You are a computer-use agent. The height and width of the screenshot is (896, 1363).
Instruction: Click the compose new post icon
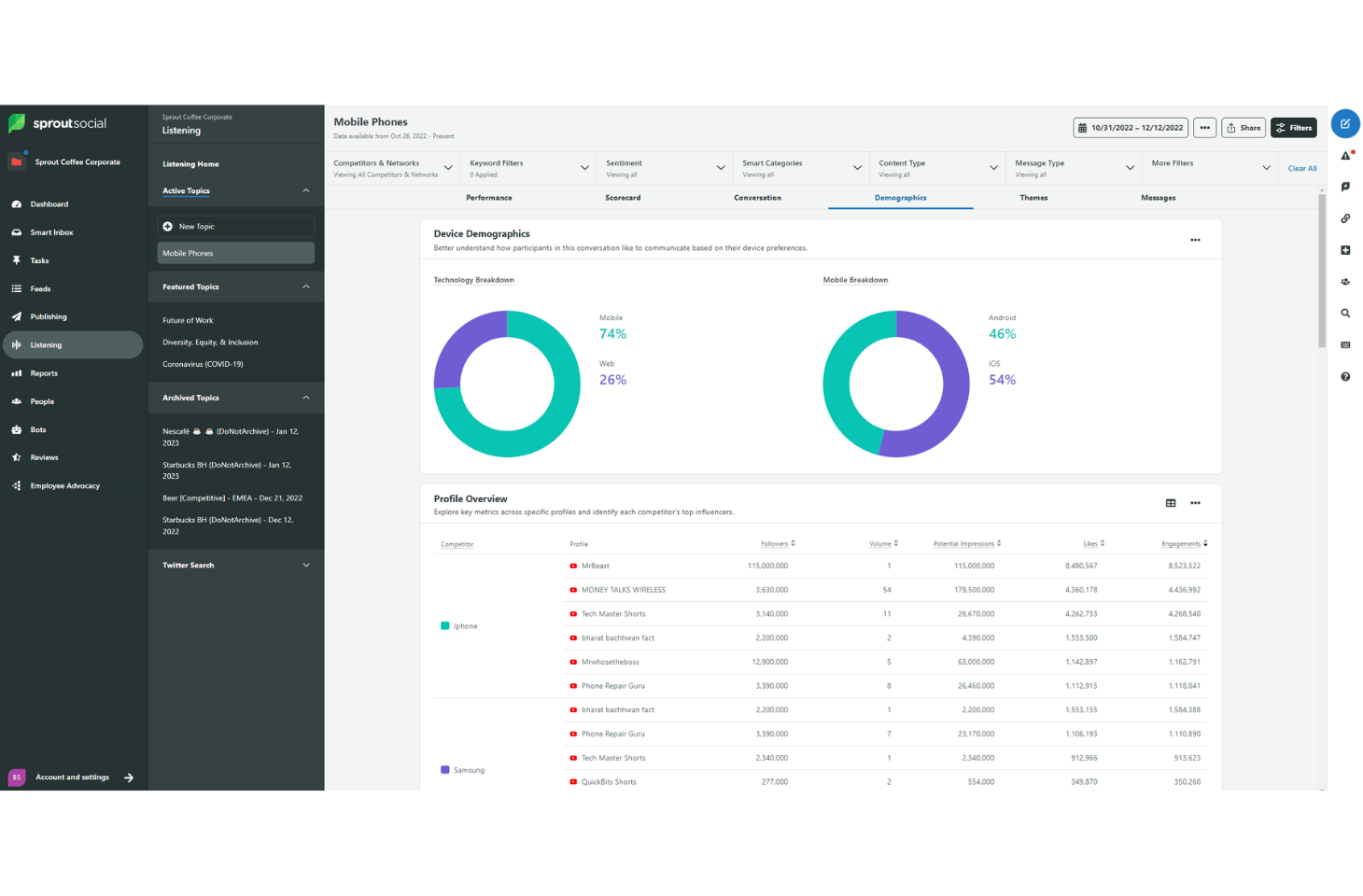click(1344, 124)
